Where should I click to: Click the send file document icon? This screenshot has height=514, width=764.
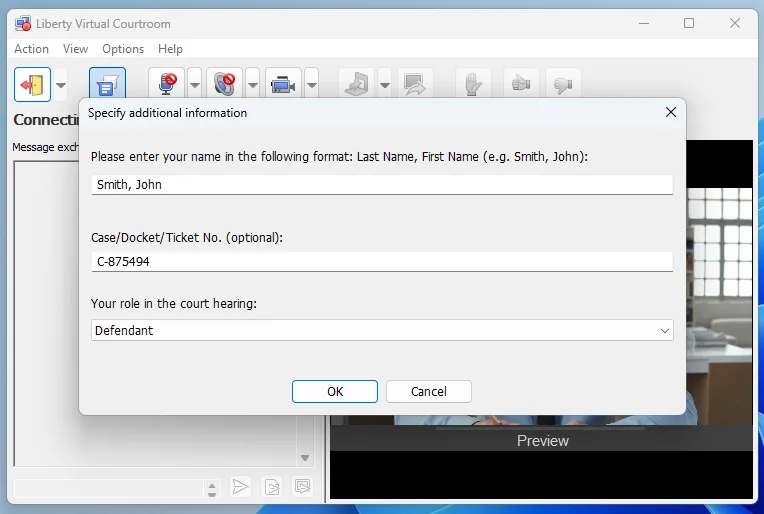point(272,486)
